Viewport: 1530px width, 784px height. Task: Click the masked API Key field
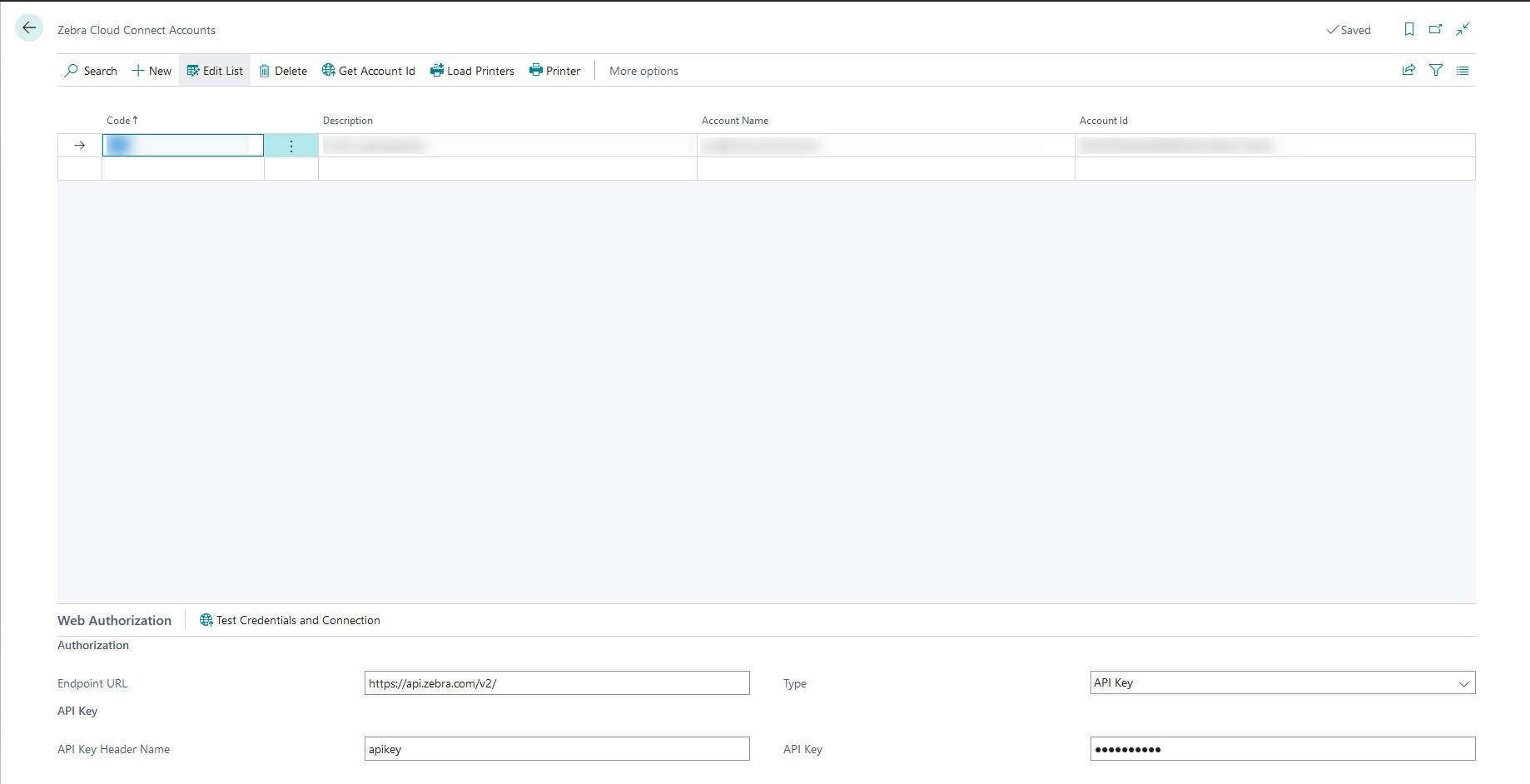coord(1283,749)
